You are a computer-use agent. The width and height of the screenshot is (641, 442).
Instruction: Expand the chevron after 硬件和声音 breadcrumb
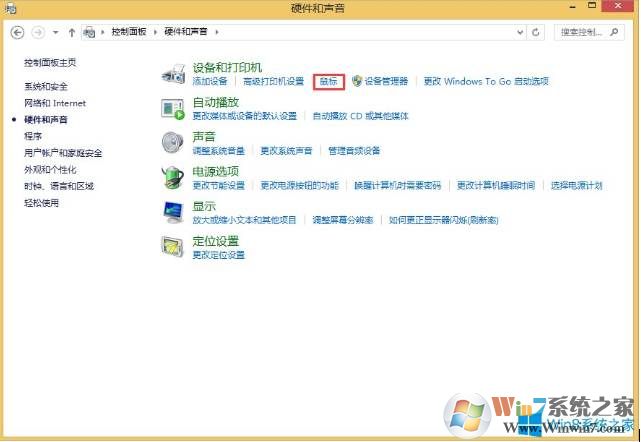217,32
